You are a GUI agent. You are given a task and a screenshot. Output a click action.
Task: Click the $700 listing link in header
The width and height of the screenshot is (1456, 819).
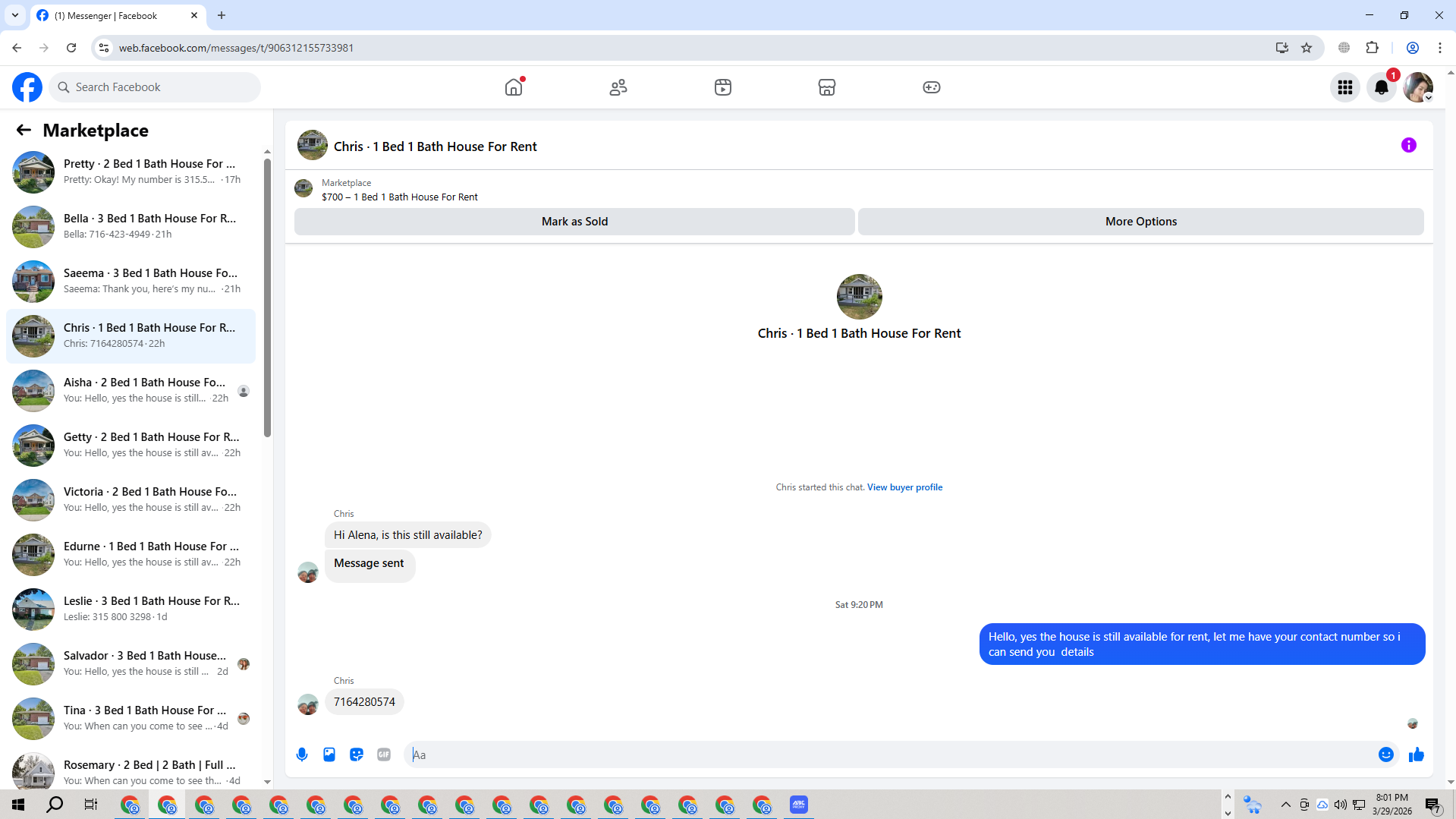tap(400, 197)
